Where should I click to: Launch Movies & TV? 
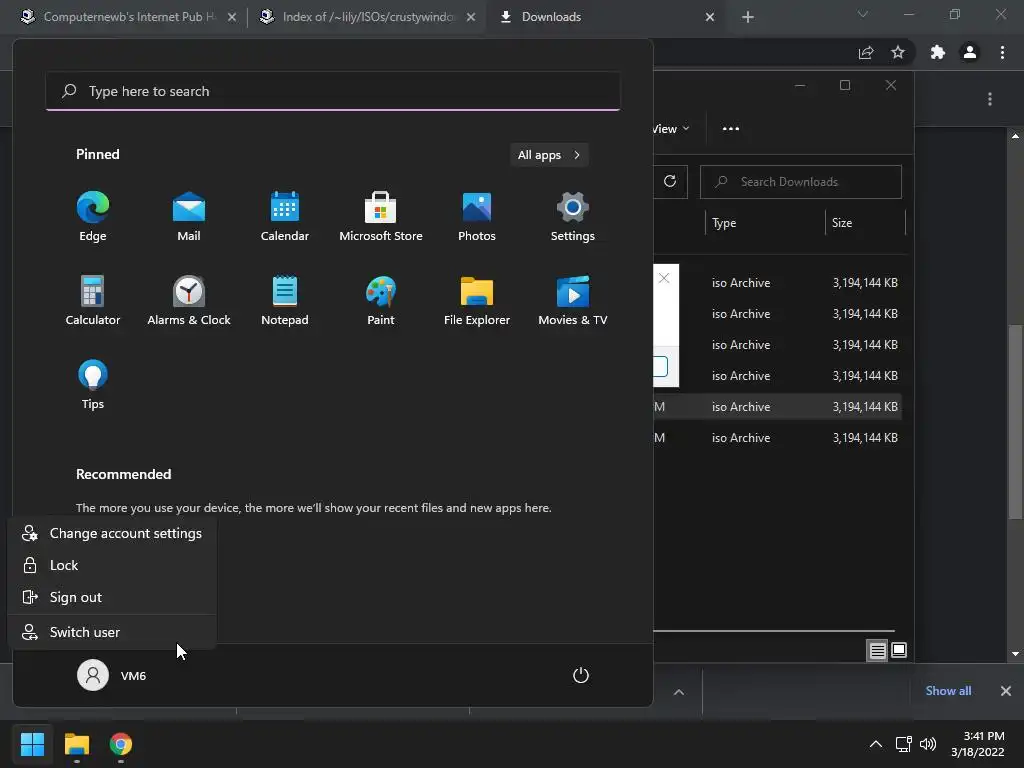(x=573, y=300)
